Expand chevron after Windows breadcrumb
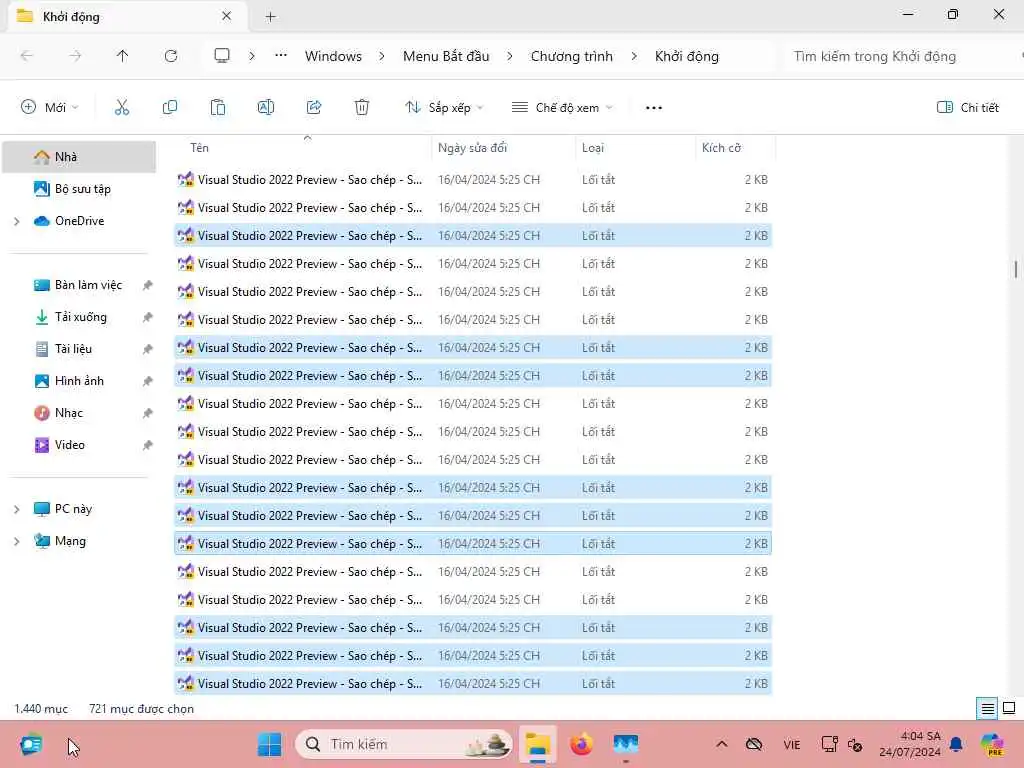1024x768 pixels. pos(382,56)
